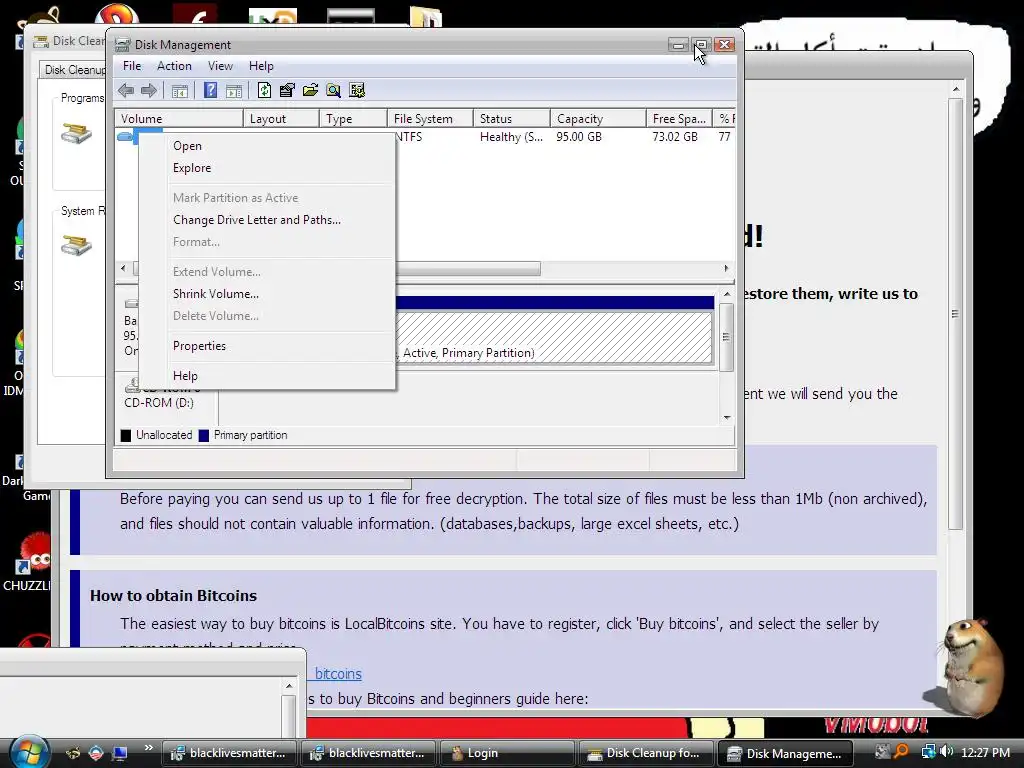The width and height of the screenshot is (1024, 768).
Task: Open the Help menu in menu bar
Action: (261, 66)
